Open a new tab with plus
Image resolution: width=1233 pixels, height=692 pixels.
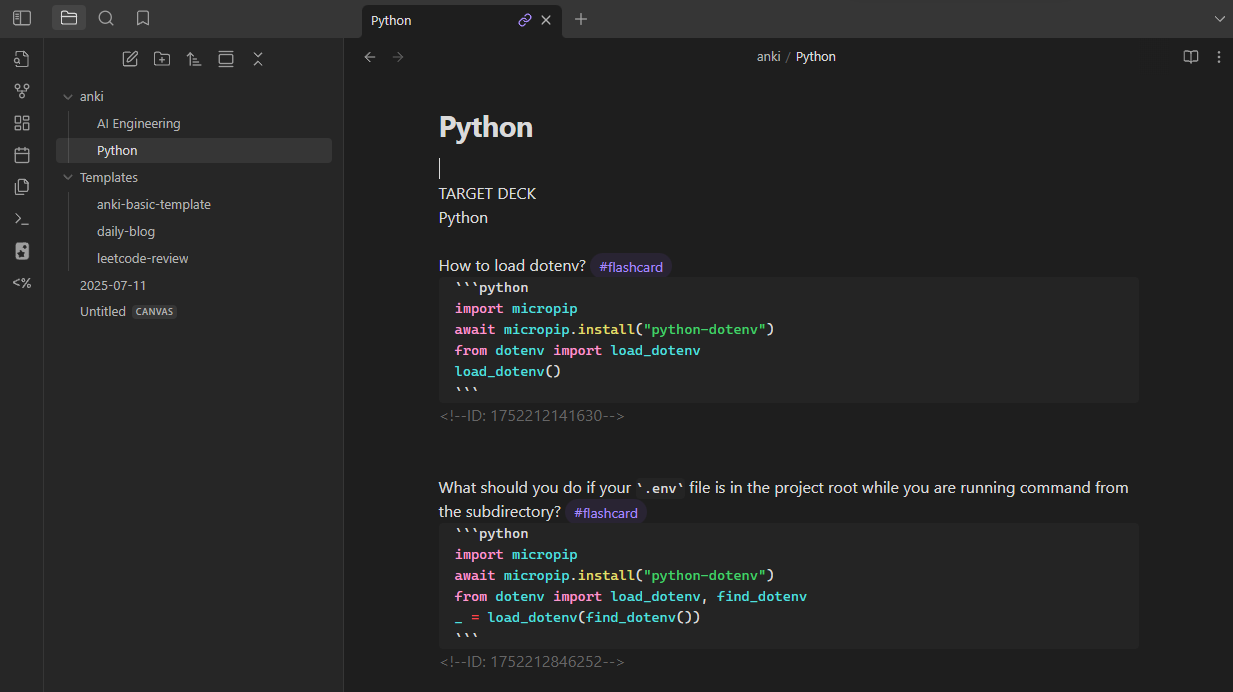pos(581,19)
